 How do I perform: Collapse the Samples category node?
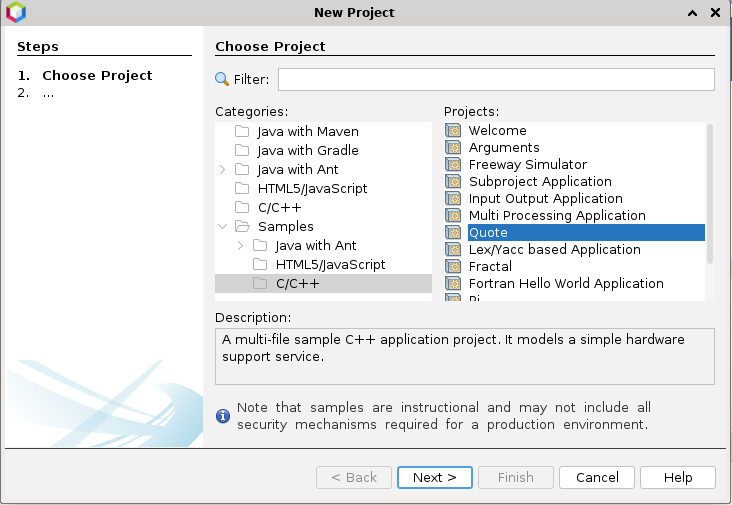[222, 226]
